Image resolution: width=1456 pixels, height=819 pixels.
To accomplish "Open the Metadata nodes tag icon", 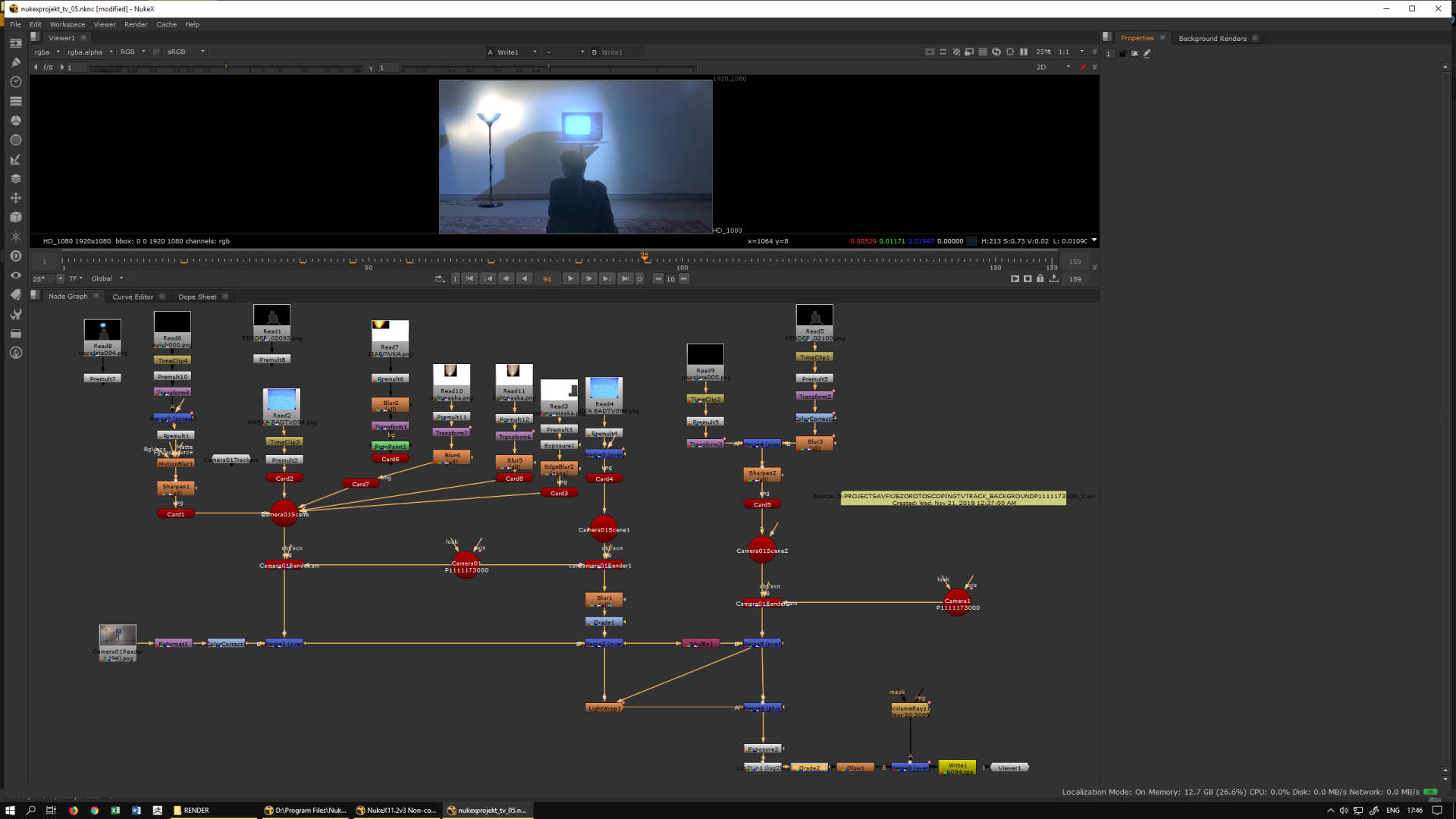I will point(15,295).
